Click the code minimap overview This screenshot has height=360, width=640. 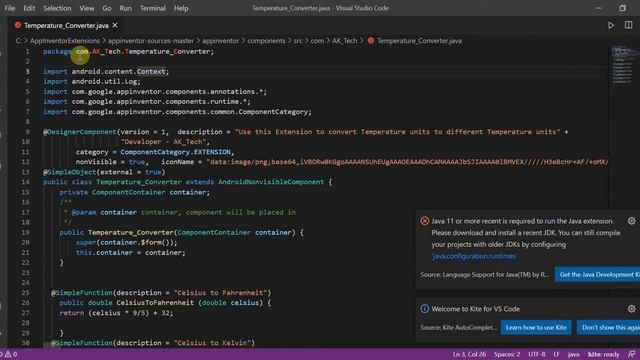pos(624,65)
